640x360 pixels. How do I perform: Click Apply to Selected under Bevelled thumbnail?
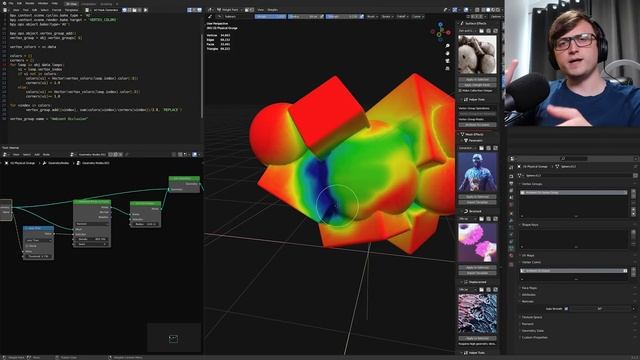tap(477, 268)
